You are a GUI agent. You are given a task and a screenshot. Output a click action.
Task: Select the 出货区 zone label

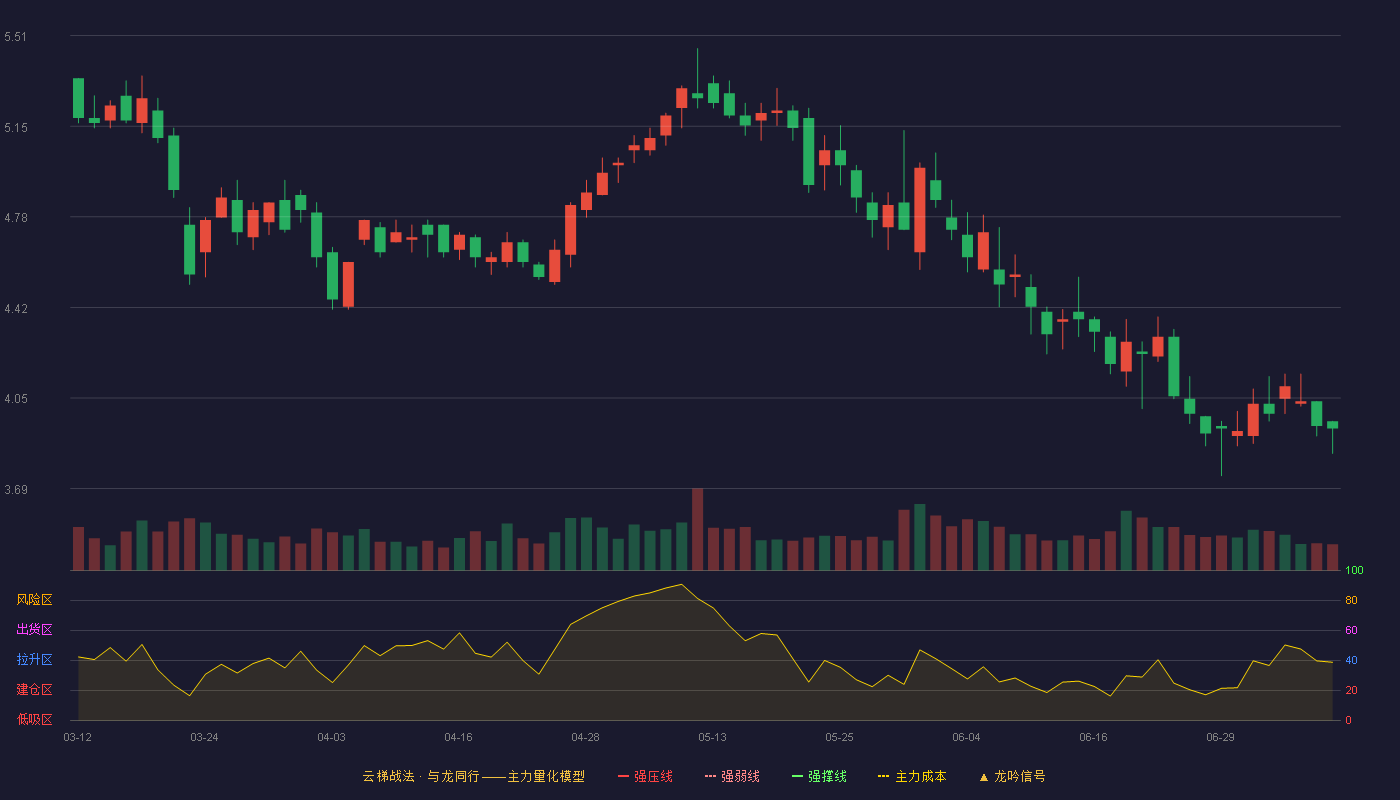pos(34,630)
